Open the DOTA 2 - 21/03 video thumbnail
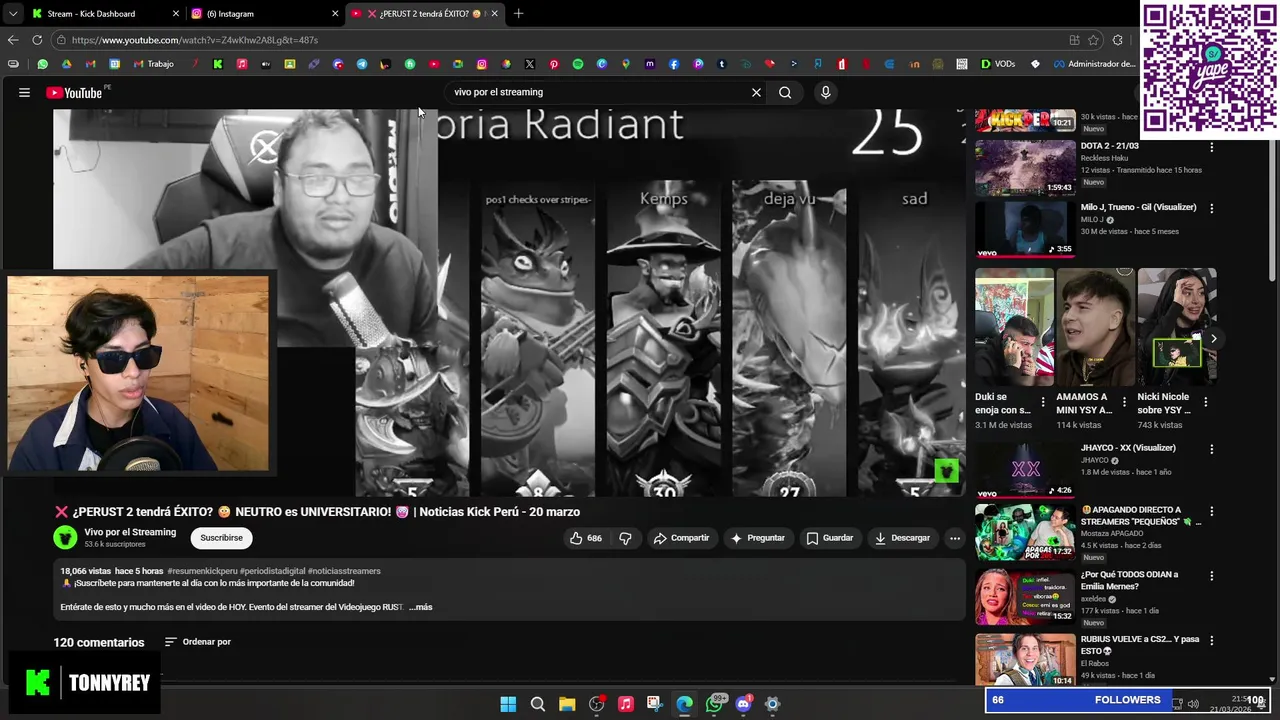 (1025, 168)
